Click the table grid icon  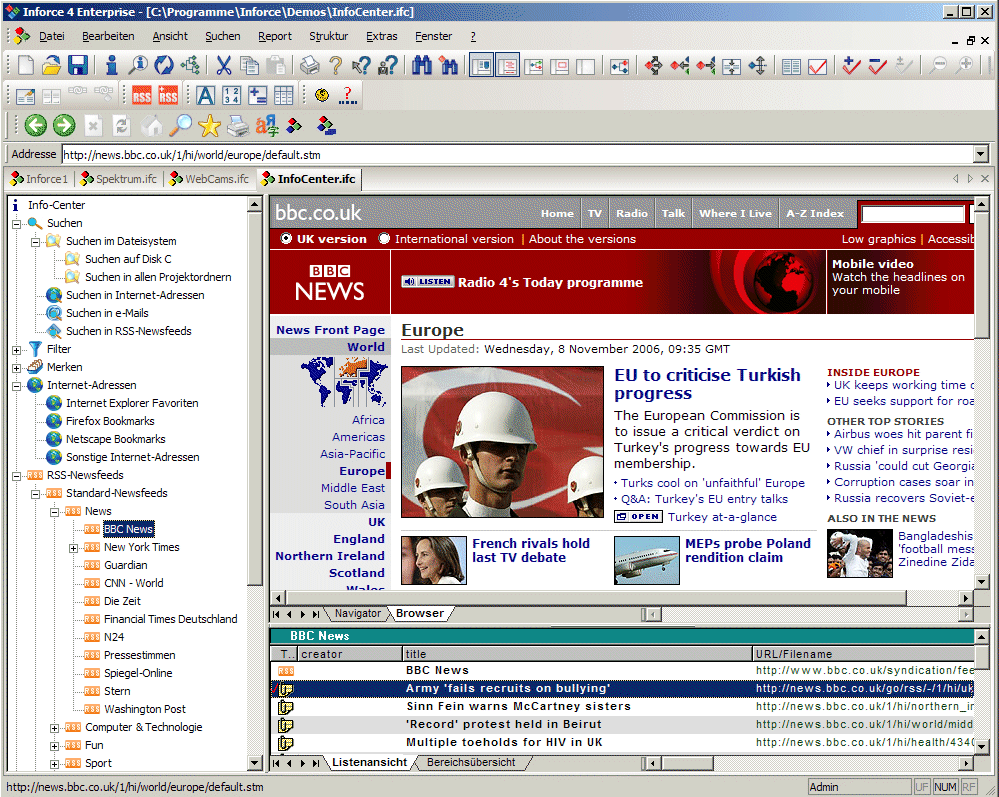[284, 96]
